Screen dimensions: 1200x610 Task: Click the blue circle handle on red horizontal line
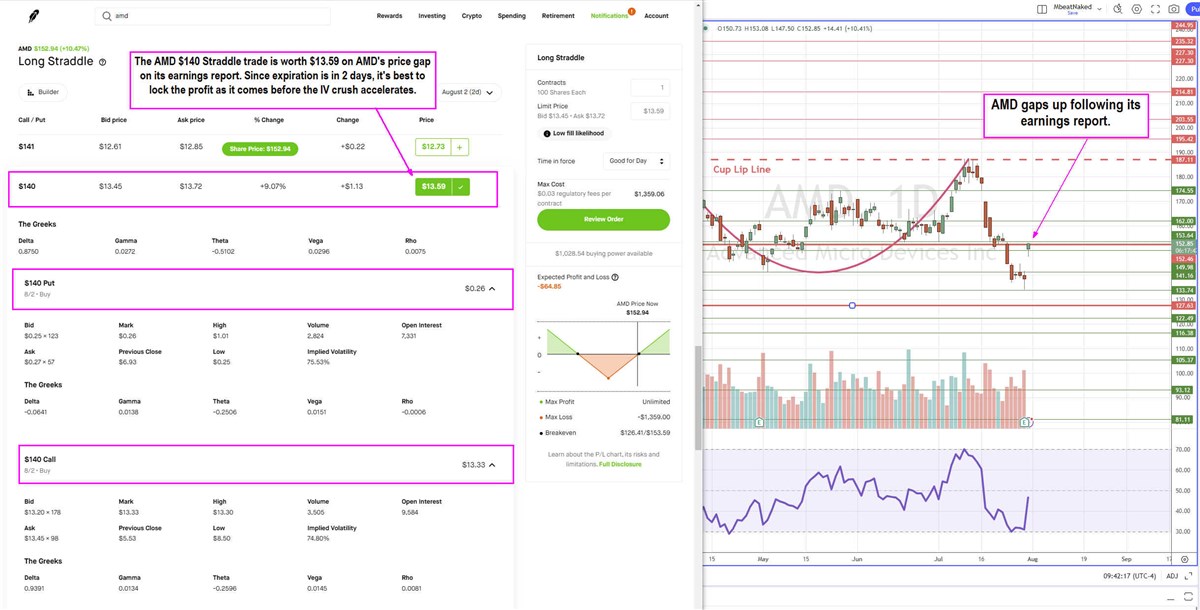click(x=852, y=305)
